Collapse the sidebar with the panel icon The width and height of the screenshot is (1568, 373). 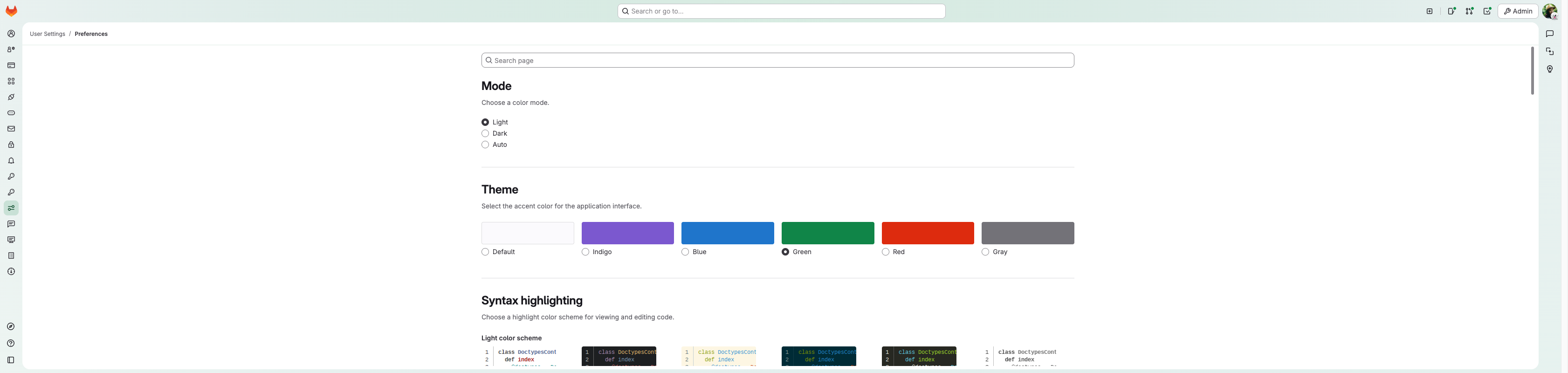point(11,360)
